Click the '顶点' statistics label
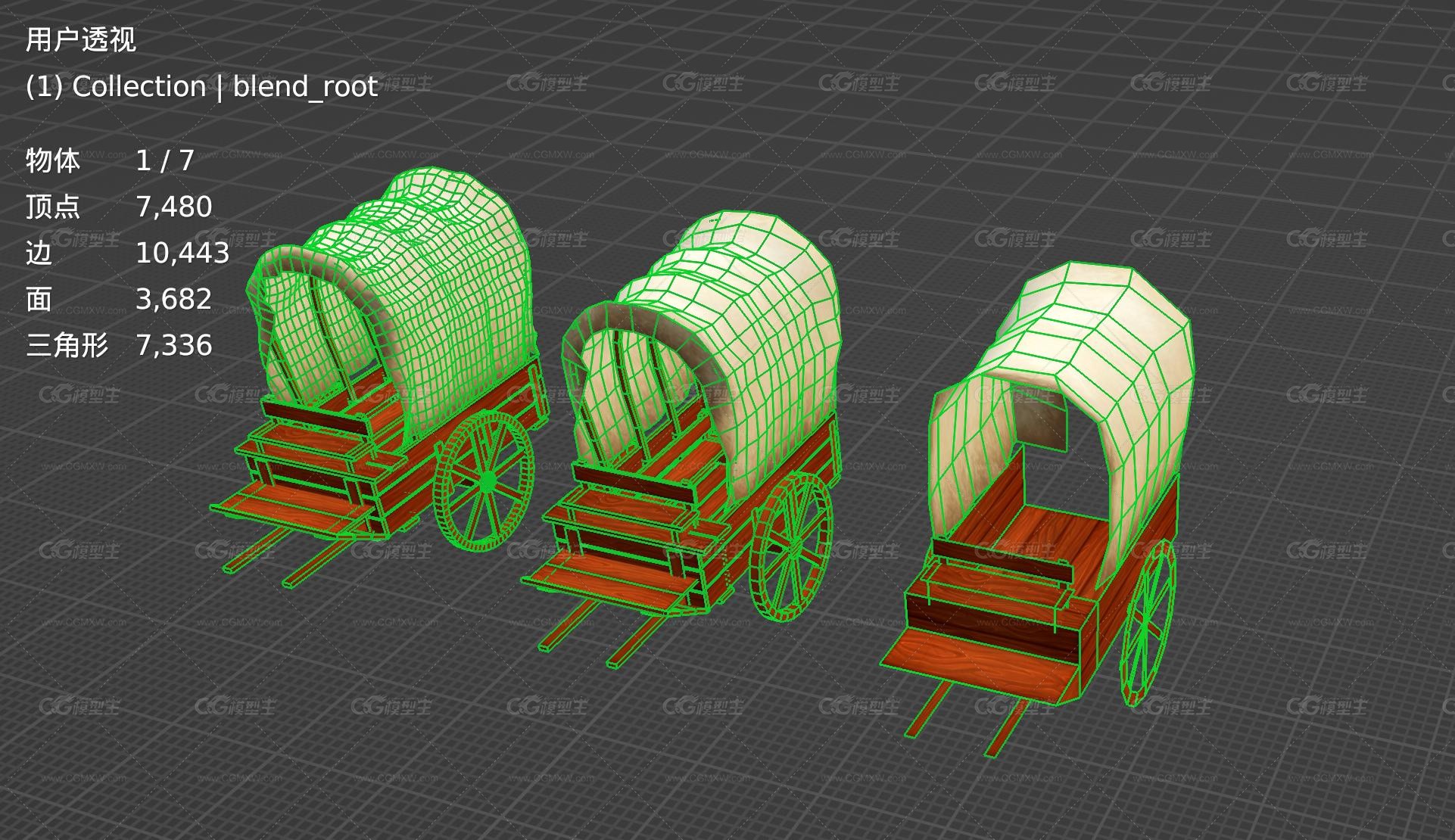 (x=53, y=207)
